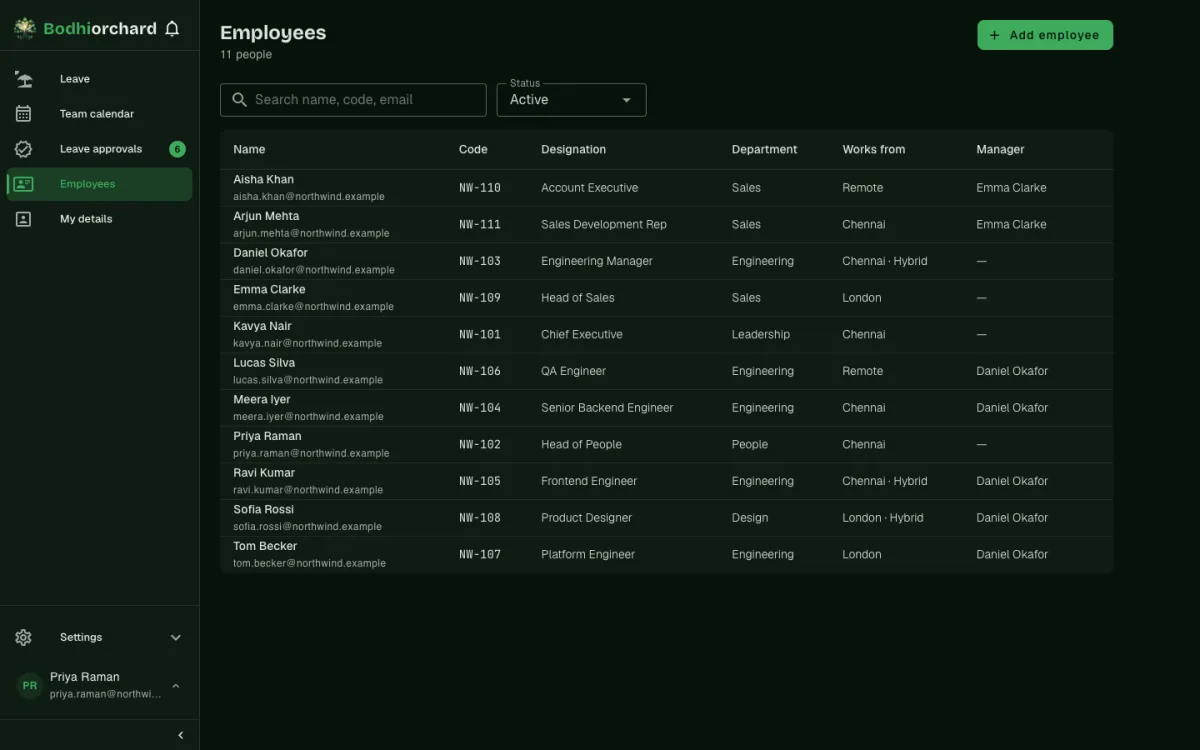
Task: Collapse the sidebar with the left chevron
Action: (x=181, y=735)
